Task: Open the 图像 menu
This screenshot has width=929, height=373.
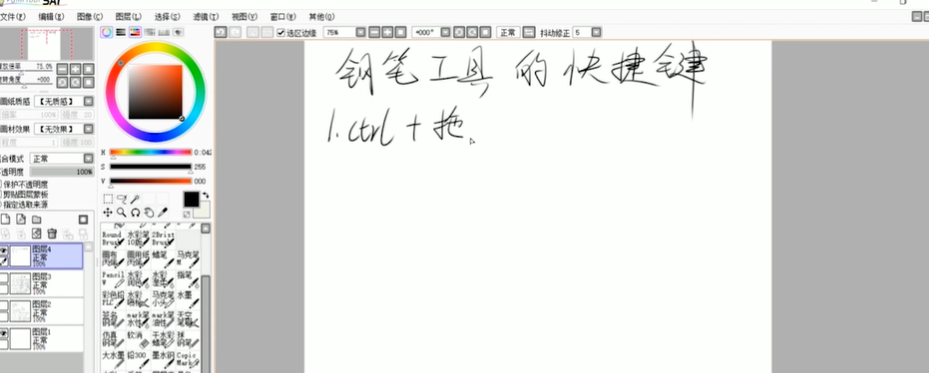Action: (89, 17)
